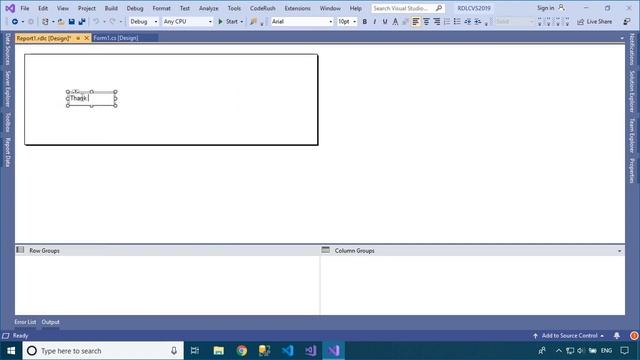Image resolution: width=640 pixels, height=360 pixels.
Task: Click the Send Feedback icon
Action: pyautogui.click(x=627, y=22)
